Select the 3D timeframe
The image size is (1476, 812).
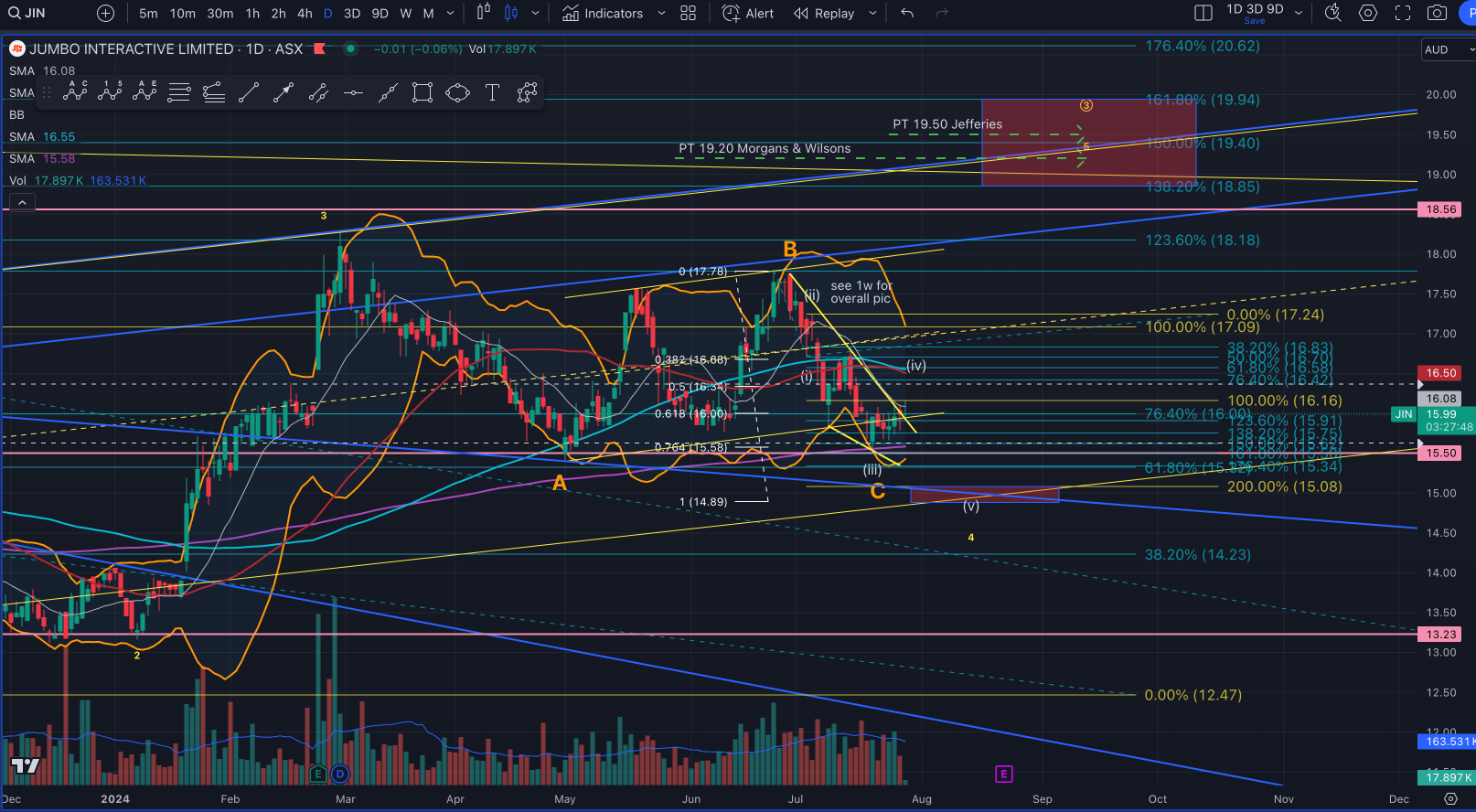[352, 13]
